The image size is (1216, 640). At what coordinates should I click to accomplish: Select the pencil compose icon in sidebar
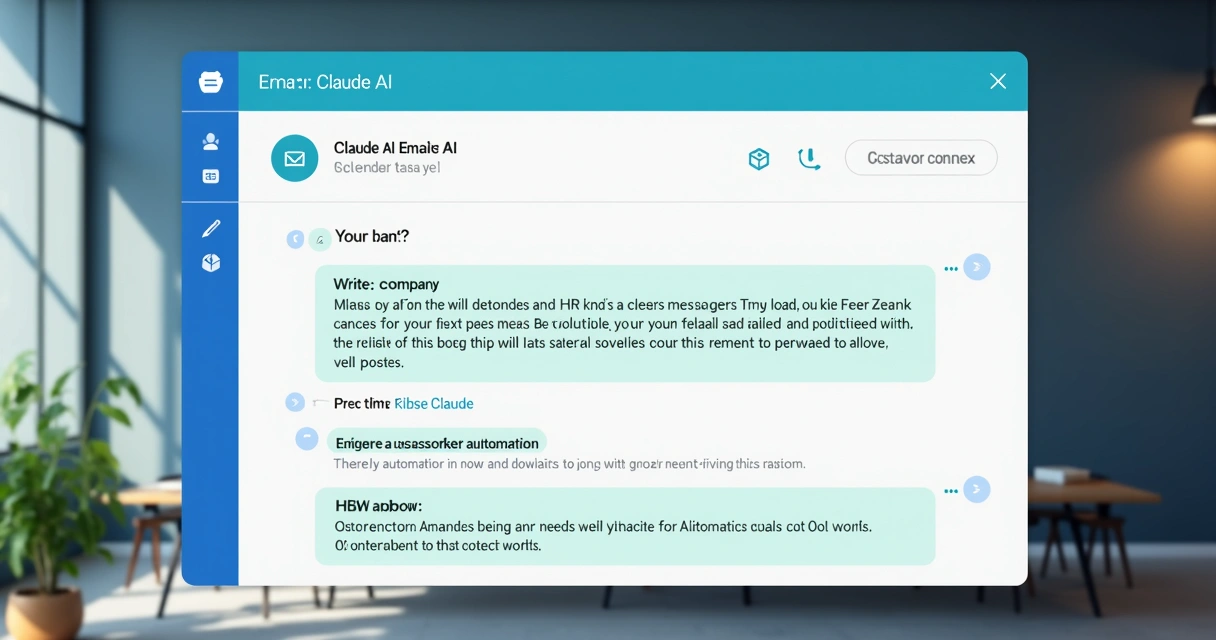(211, 229)
